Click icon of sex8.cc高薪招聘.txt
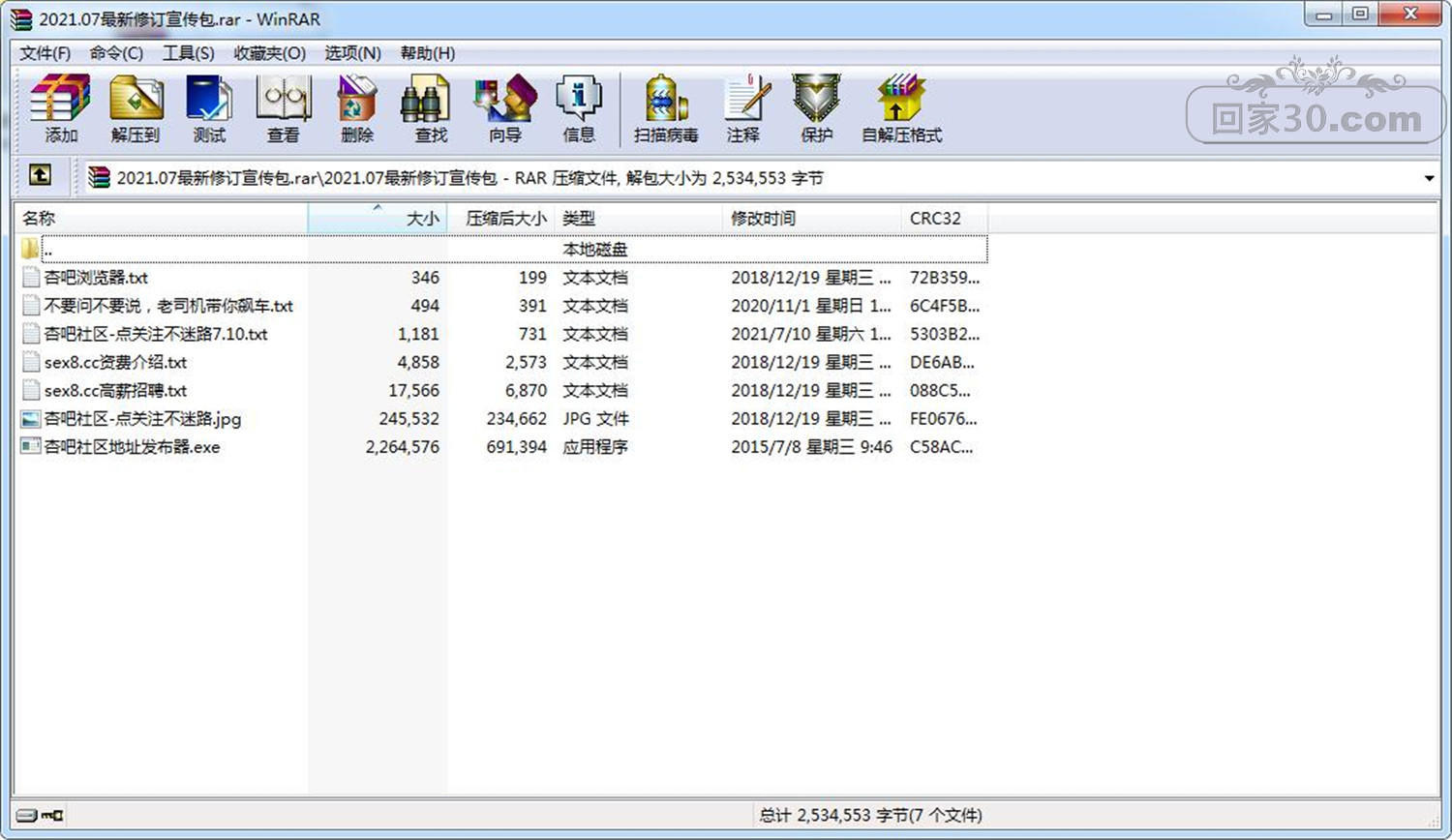1452x840 pixels. (31, 390)
